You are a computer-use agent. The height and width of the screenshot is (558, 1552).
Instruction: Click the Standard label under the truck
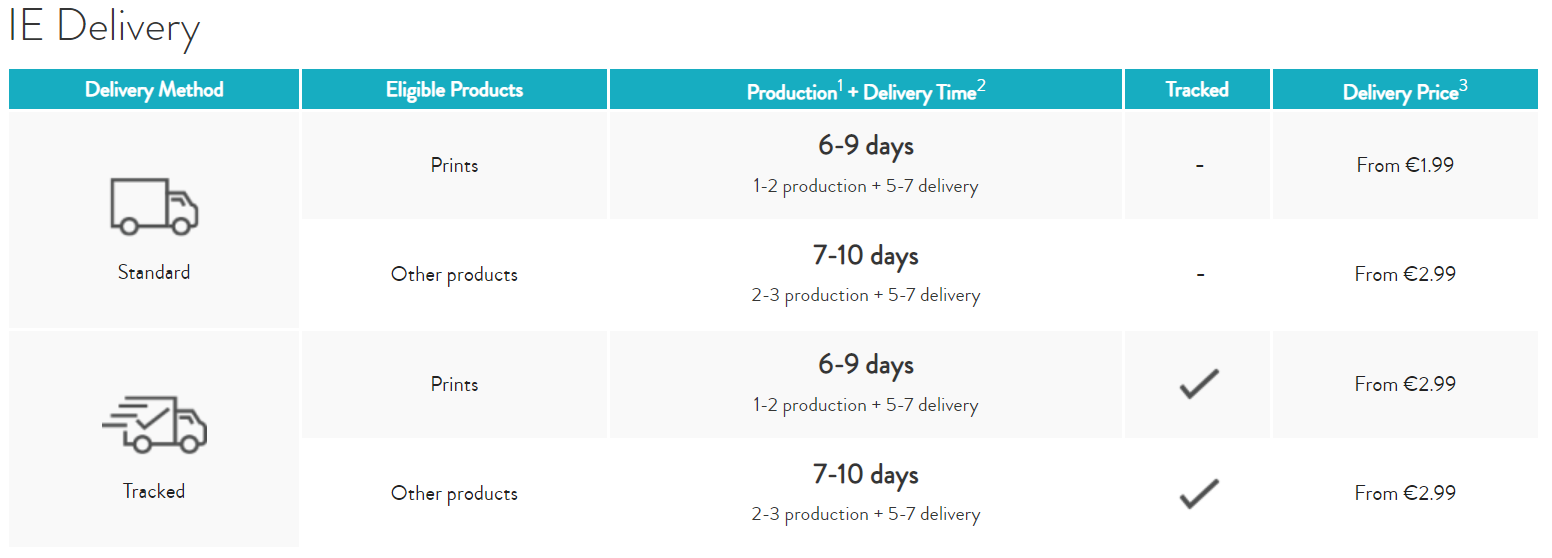[154, 272]
